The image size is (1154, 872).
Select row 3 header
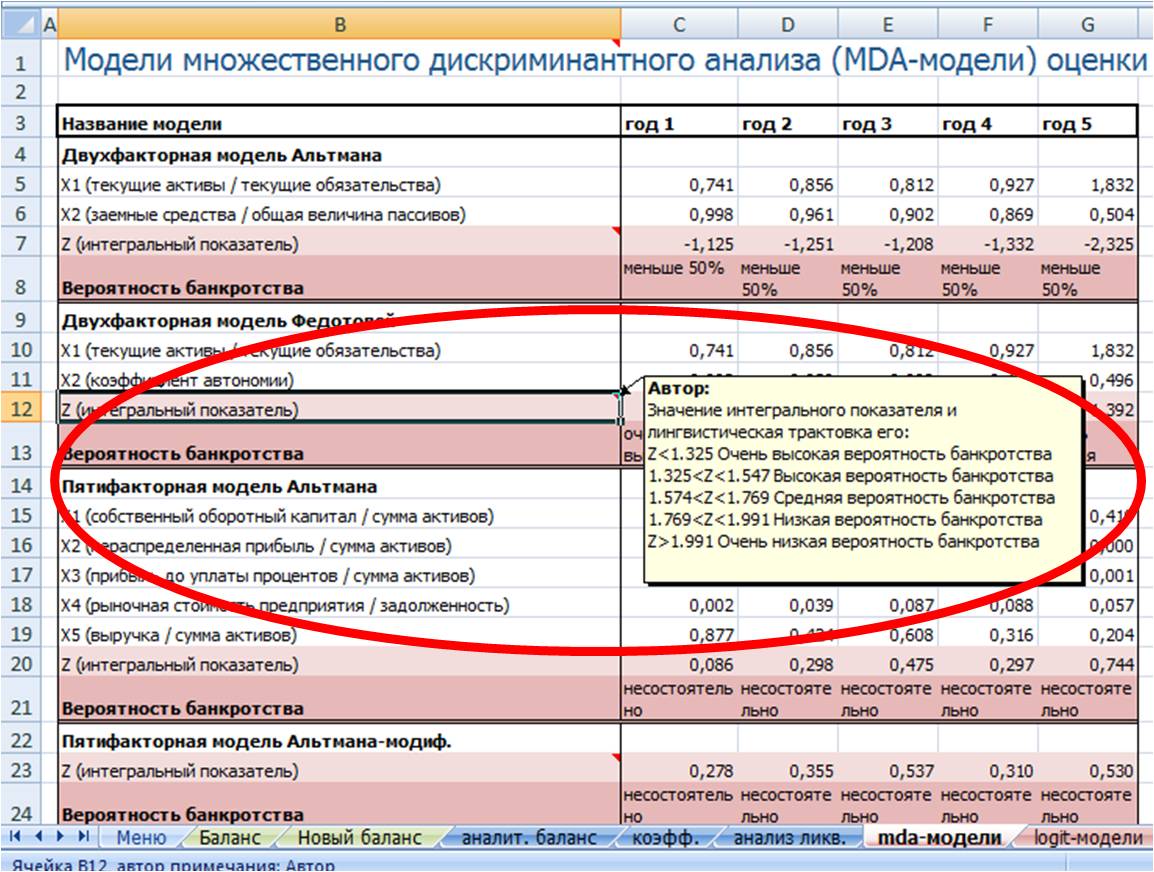[x=21, y=122]
